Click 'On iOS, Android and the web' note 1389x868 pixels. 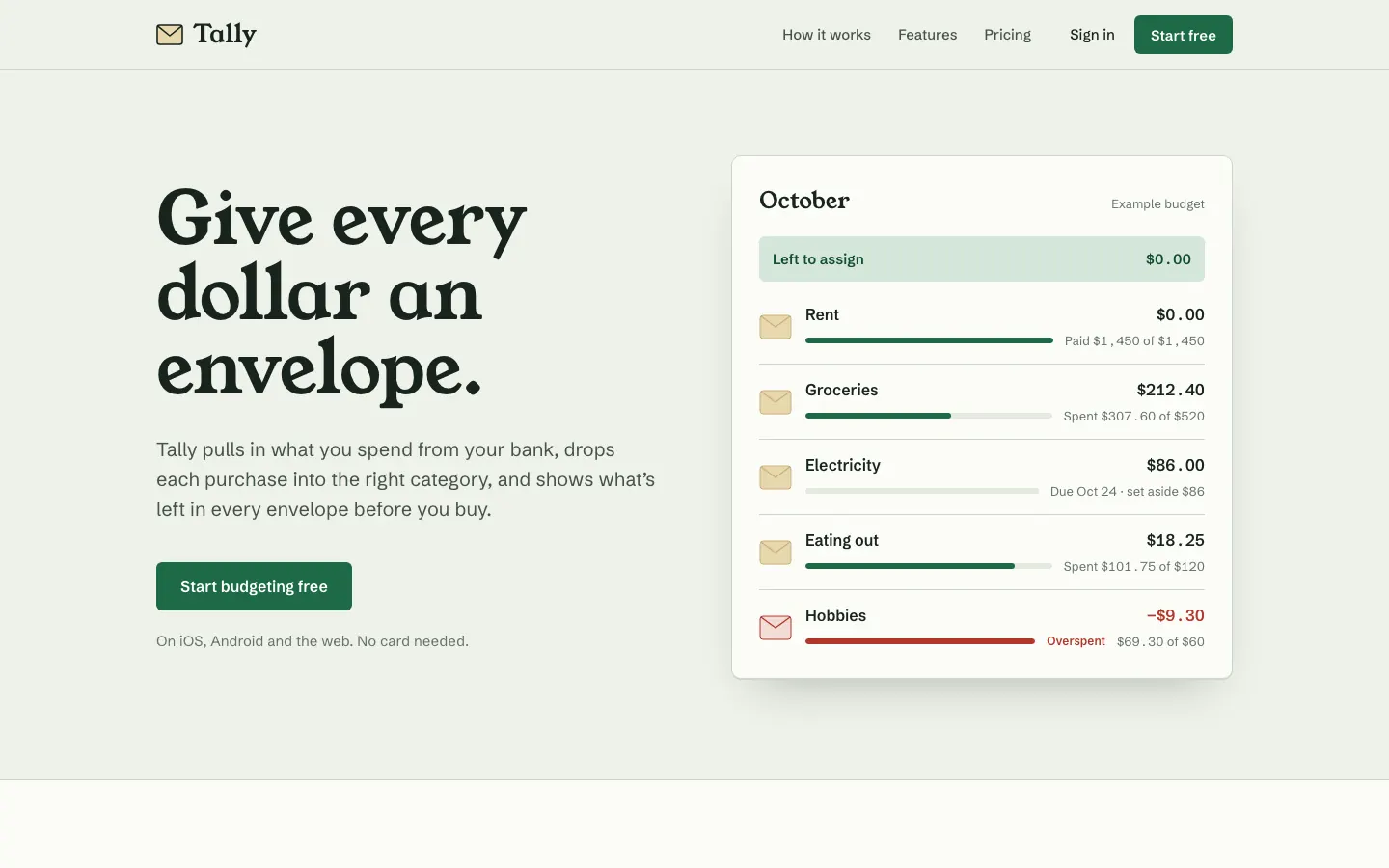click(313, 641)
